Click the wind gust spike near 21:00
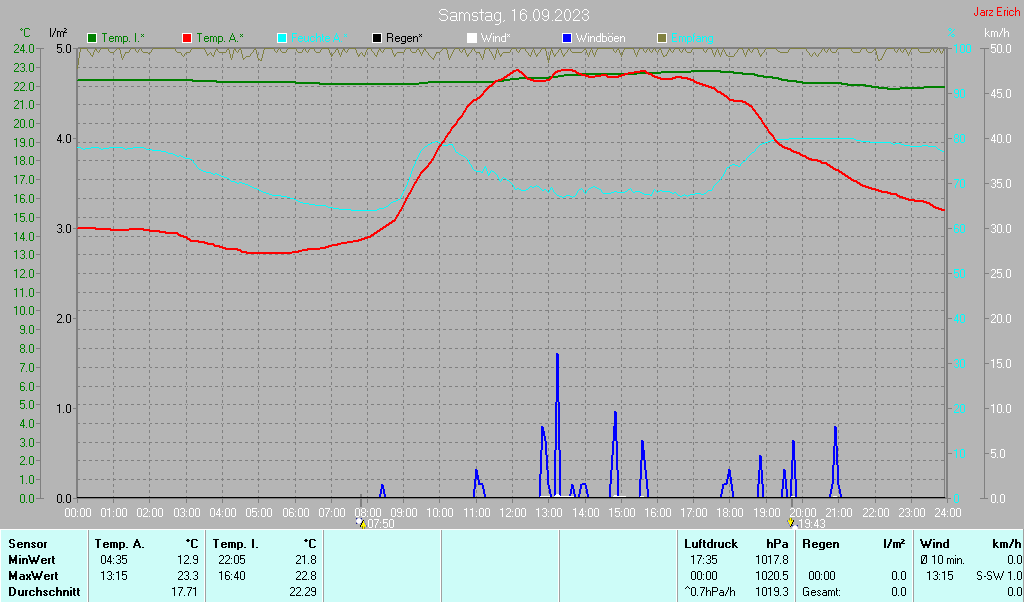1024x602 pixels. (835, 460)
